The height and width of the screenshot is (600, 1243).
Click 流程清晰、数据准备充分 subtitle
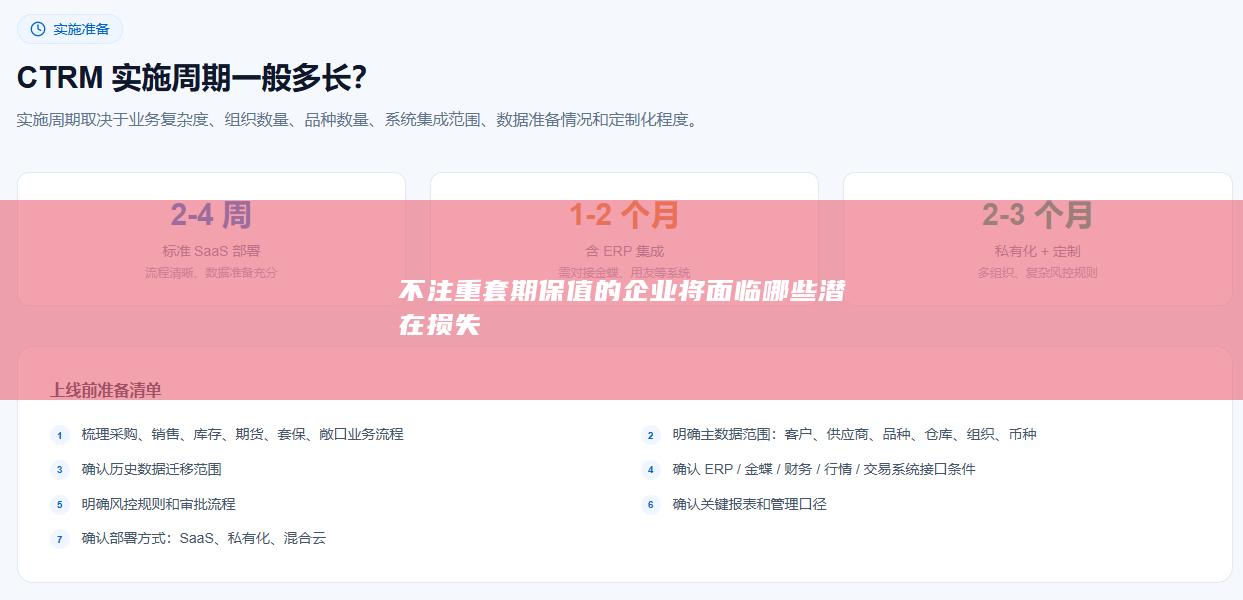tap(211, 272)
